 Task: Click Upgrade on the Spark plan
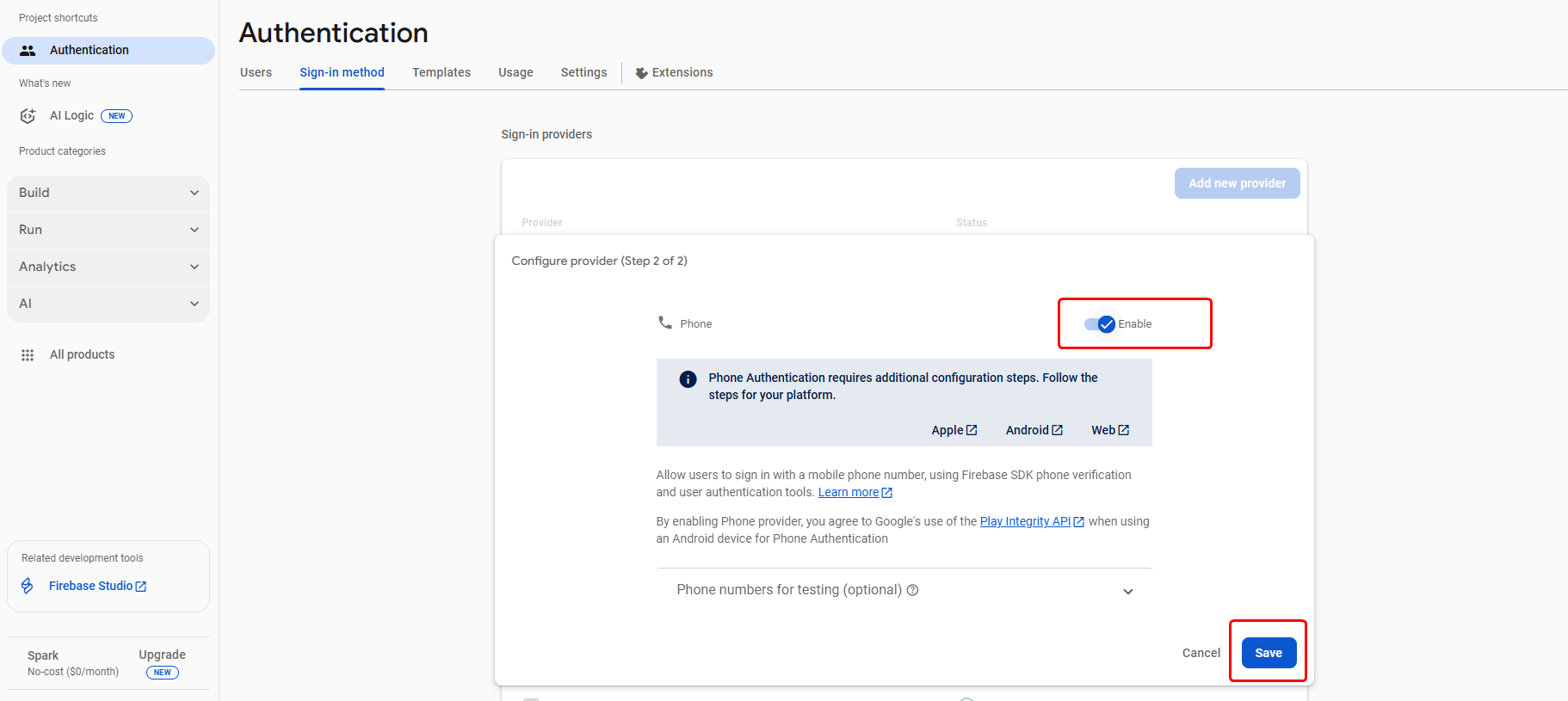162,655
